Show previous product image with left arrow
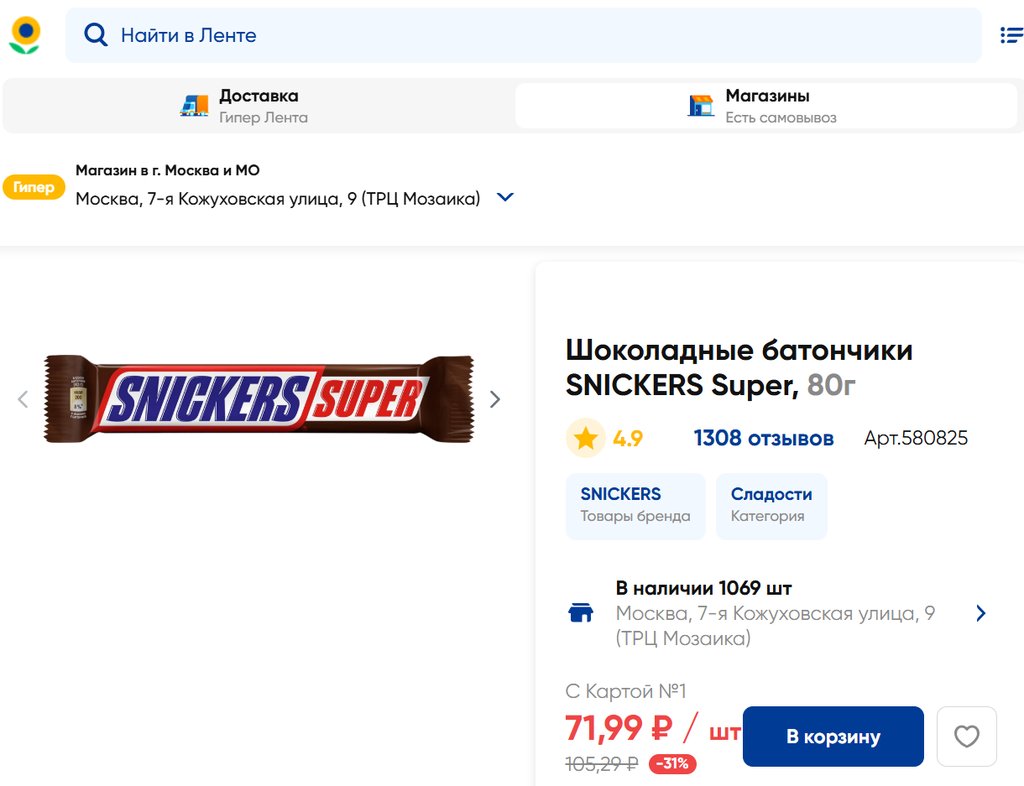The height and width of the screenshot is (786, 1024). point(23,399)
